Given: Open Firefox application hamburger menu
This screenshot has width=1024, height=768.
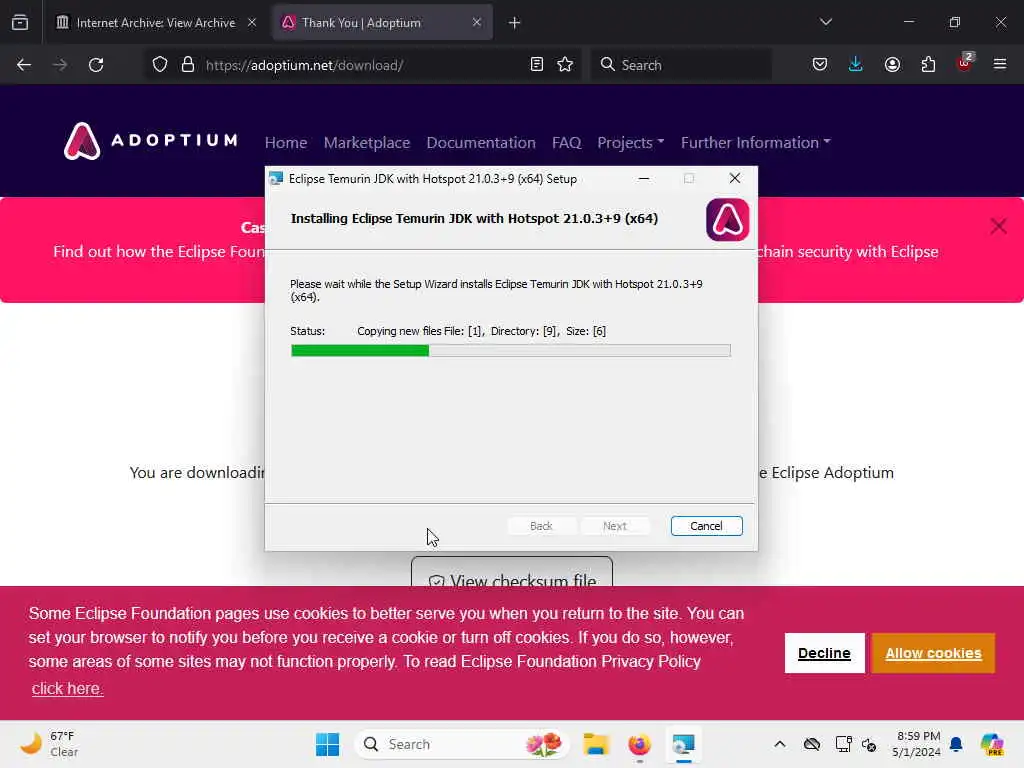Looking at the screenshot, I should 1000,65.
